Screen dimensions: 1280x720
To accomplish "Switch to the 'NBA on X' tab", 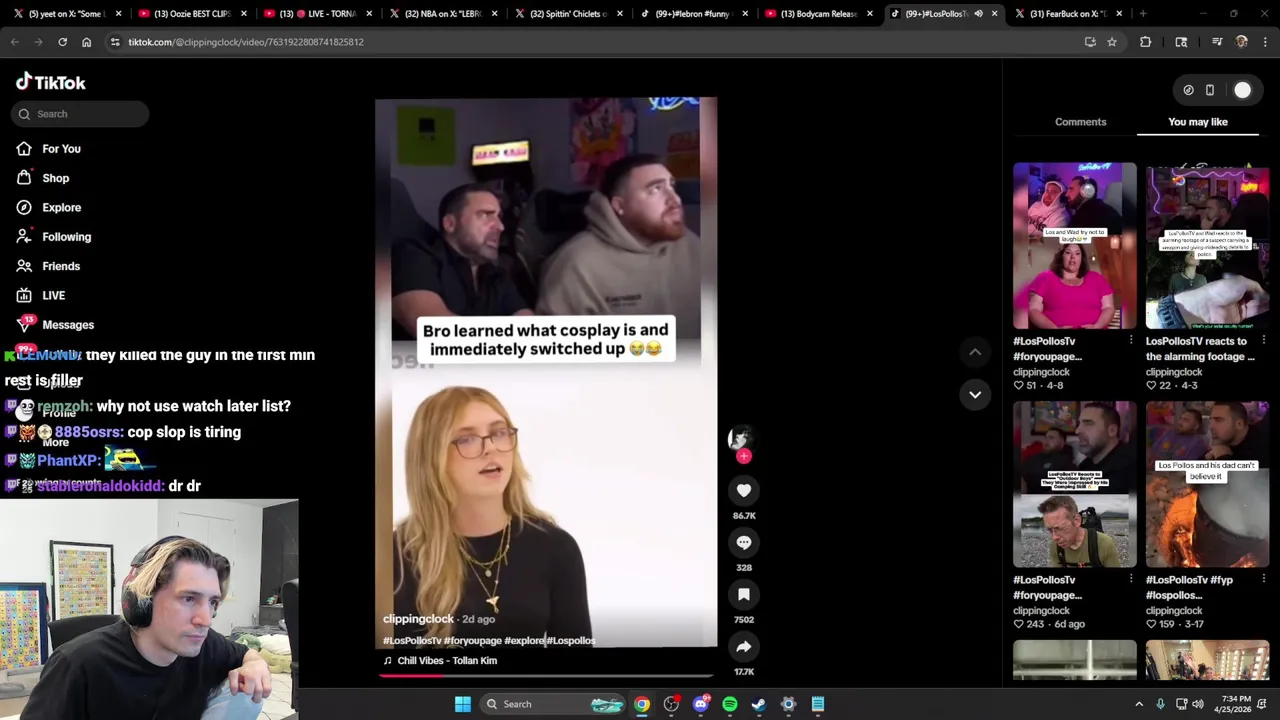I will [x=442, y=14].
